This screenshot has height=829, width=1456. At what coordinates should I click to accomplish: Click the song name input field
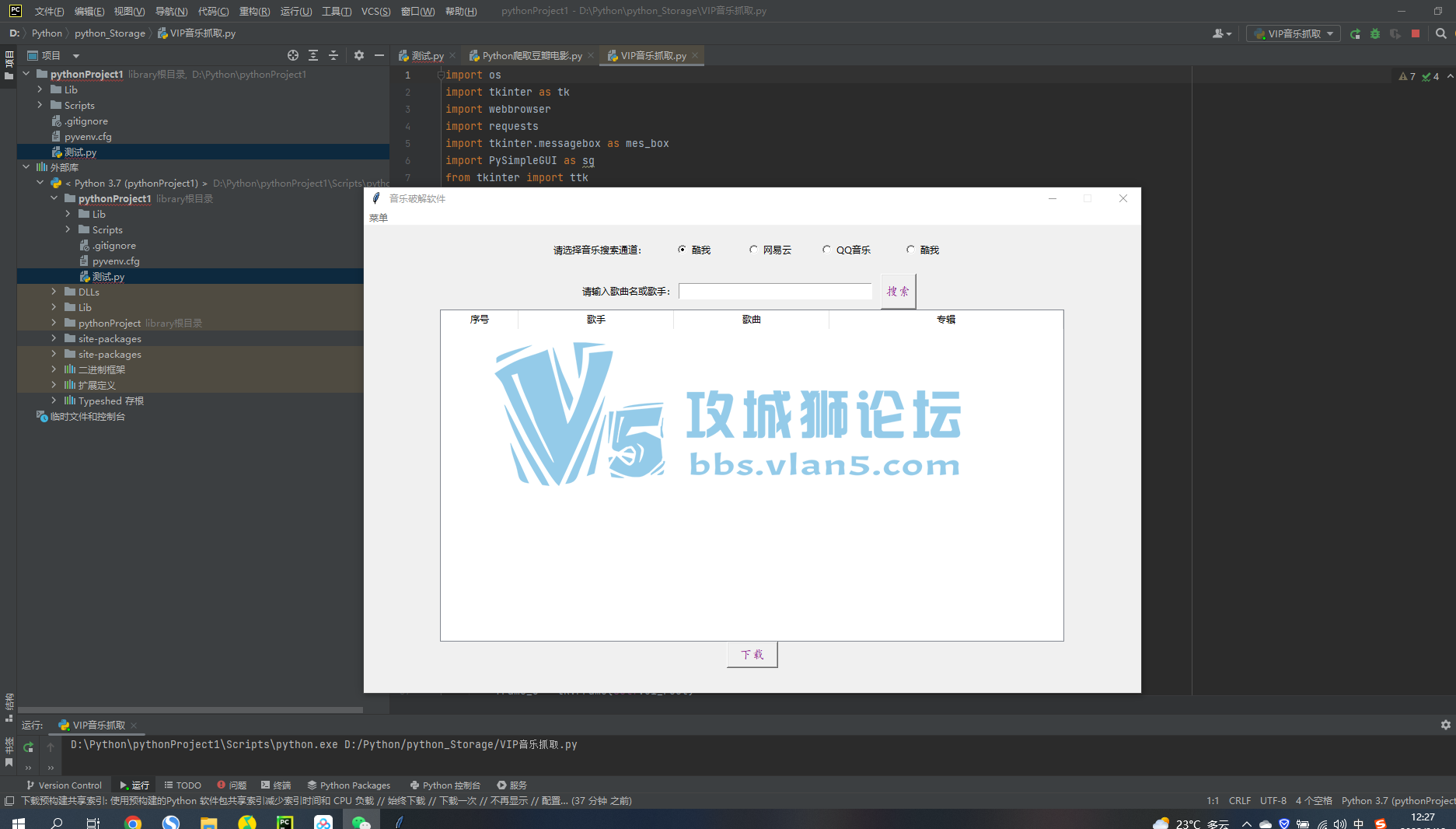pyautogui.click(x=775, y=290)
